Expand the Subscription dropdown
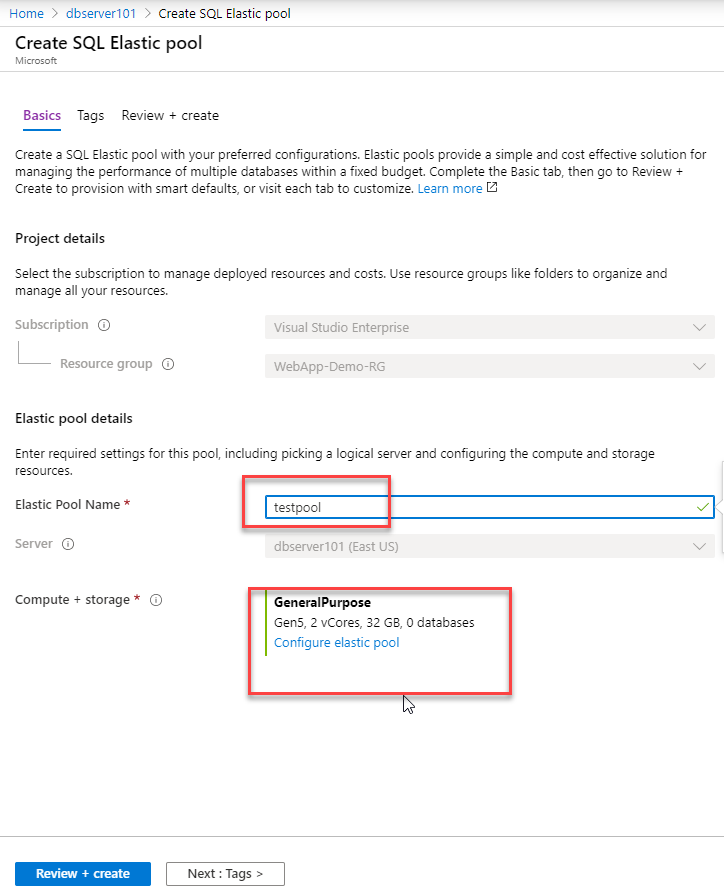Image resolution: width=724 pixels, height=896 pixels. pos(490,327)
